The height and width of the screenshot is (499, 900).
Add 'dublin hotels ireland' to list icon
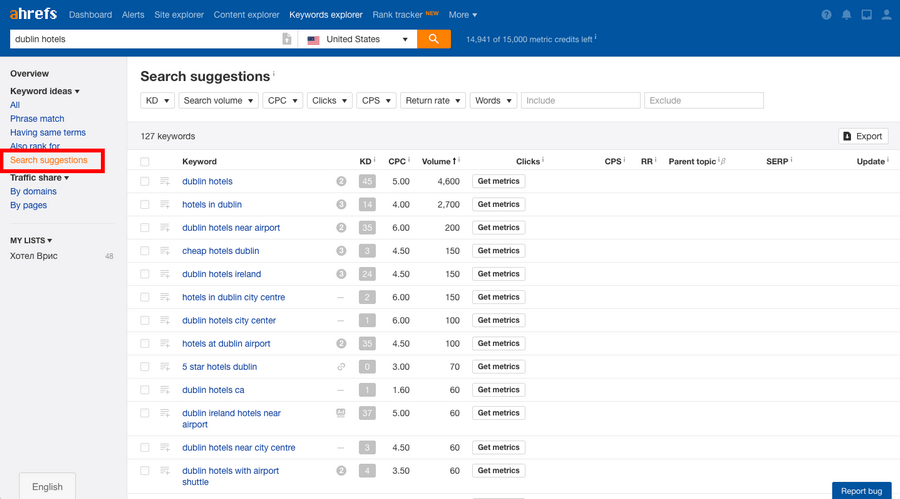pos(165,274)
